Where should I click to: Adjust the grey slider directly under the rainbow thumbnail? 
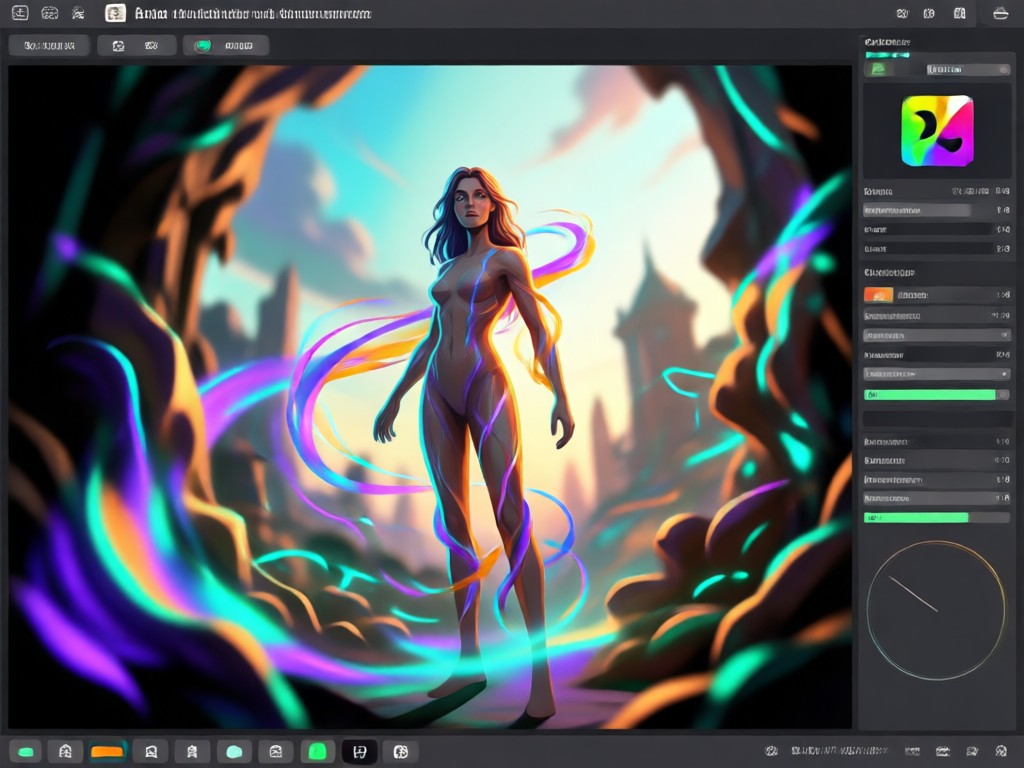tap(917, 210)
